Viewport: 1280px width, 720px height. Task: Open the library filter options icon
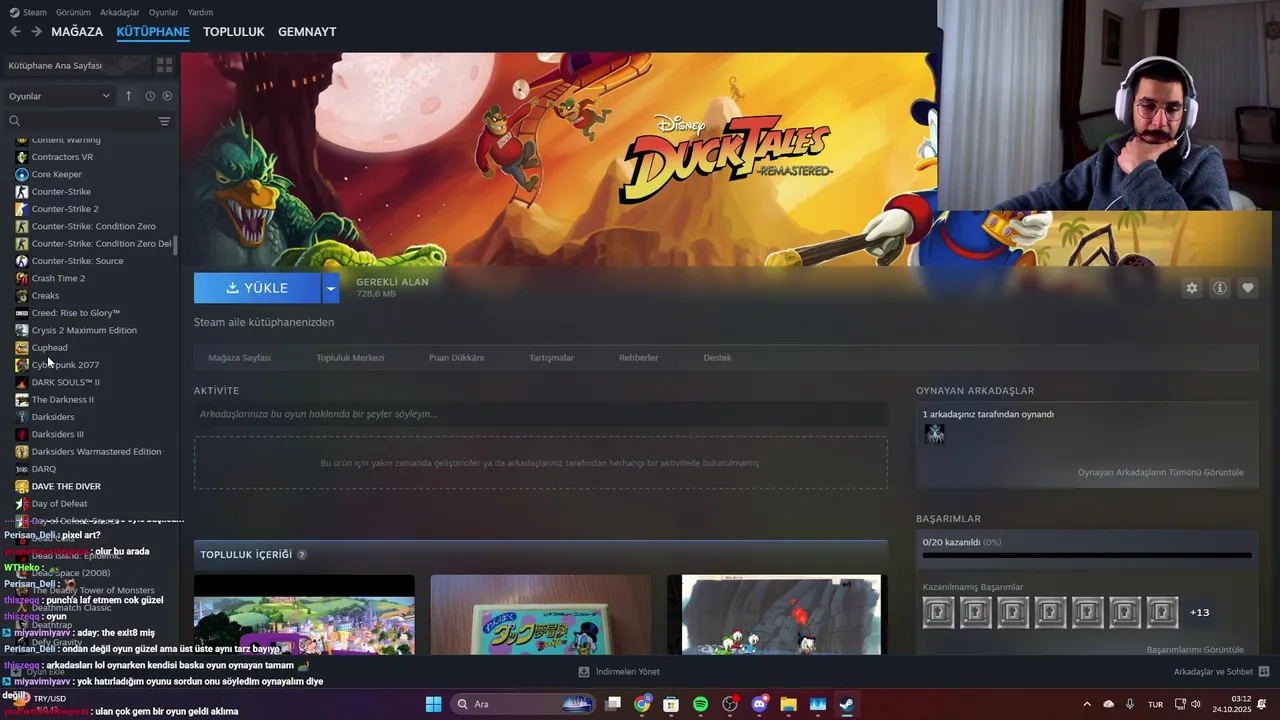click(x=165, y=121)
